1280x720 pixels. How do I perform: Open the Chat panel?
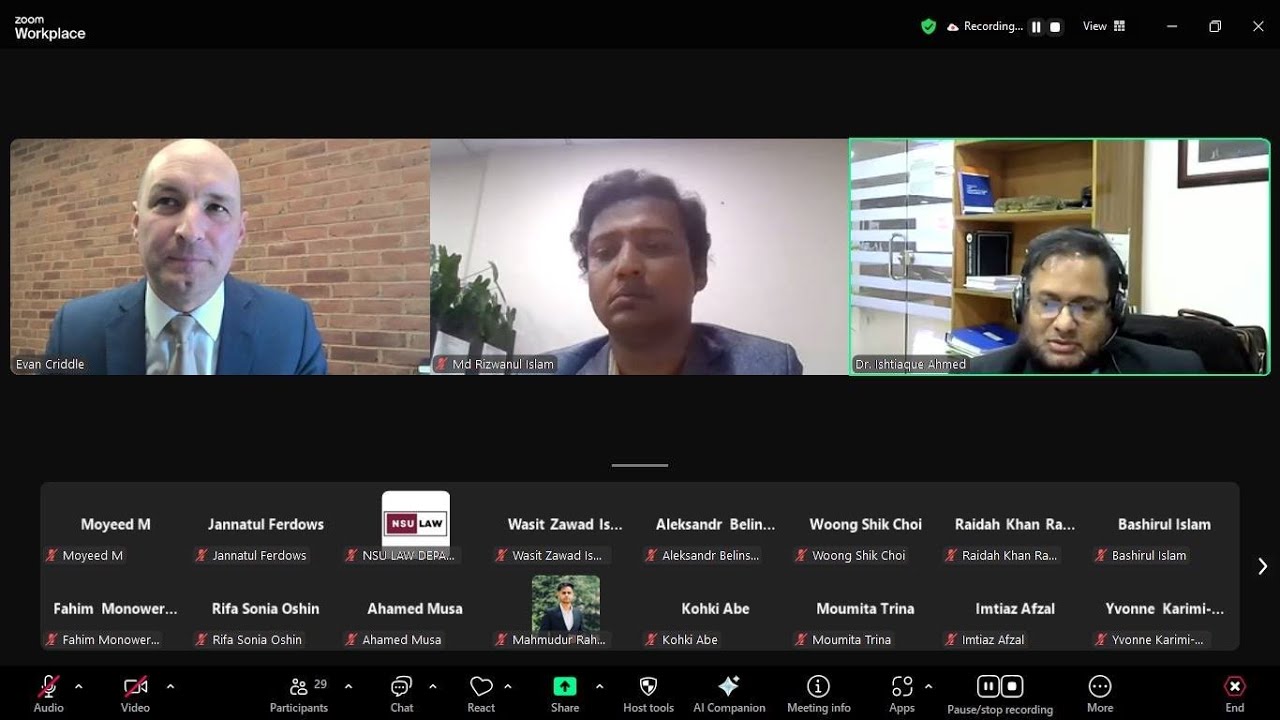[x=402, y=693]
